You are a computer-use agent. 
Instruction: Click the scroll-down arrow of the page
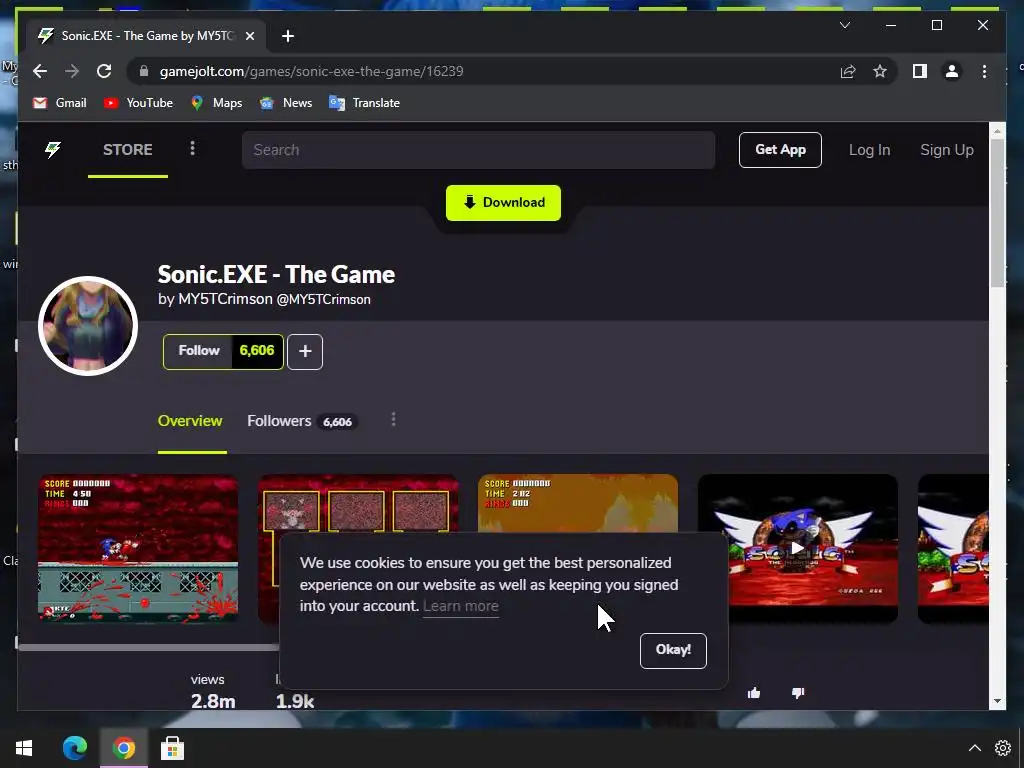(x=997, y=701)
